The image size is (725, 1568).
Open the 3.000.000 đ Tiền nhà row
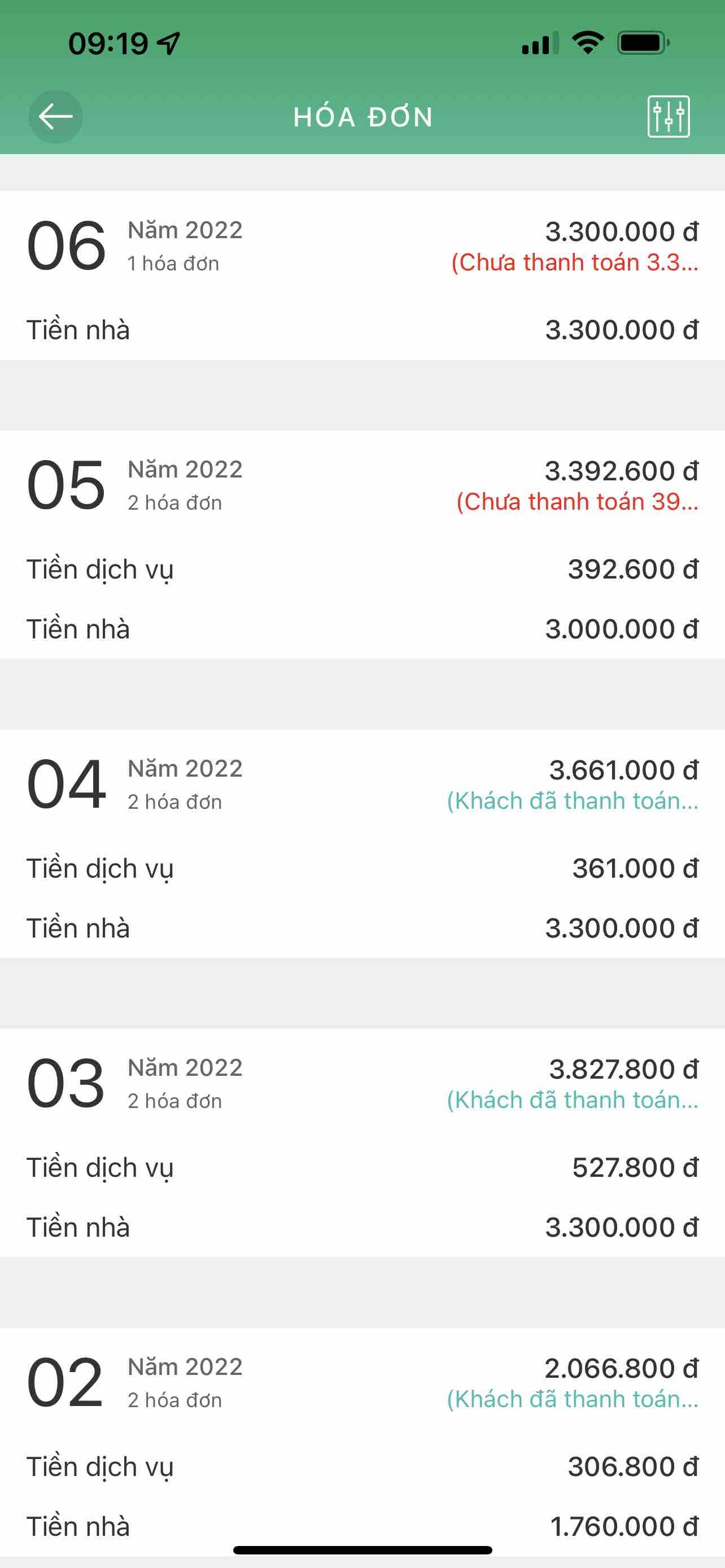(362, 629)
